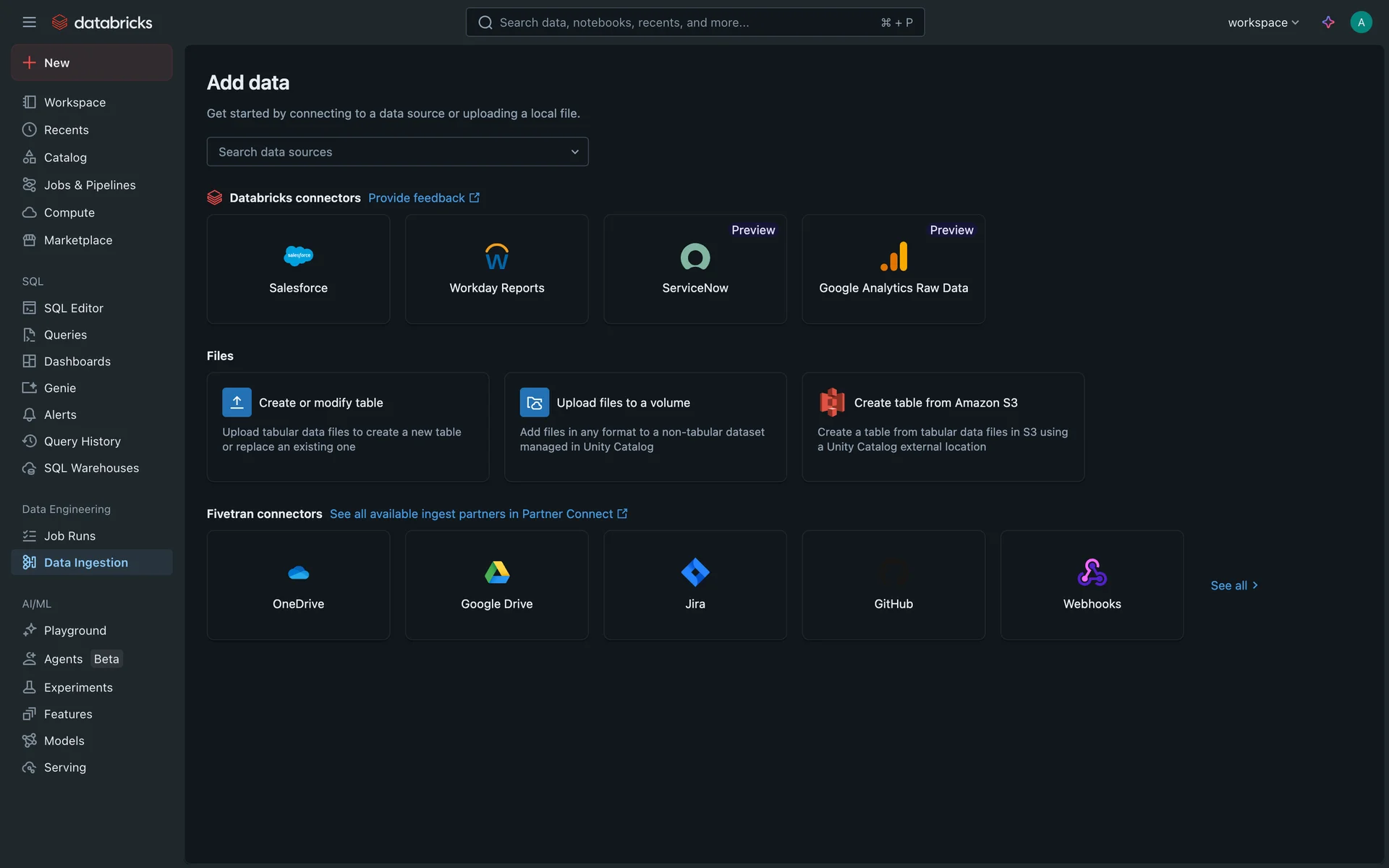1389x868 pixels.
Task: Open the ServiceNow connector tile
Action: point(694,269)
